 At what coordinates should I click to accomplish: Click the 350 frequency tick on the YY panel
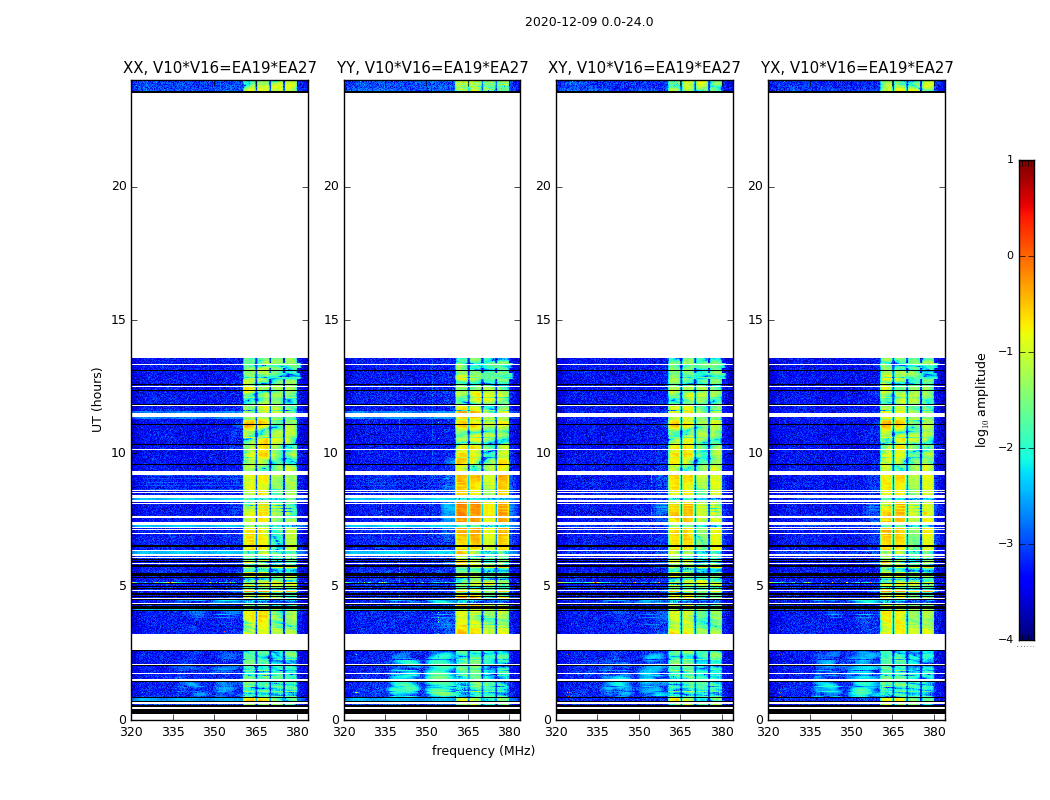click(427, 732)
